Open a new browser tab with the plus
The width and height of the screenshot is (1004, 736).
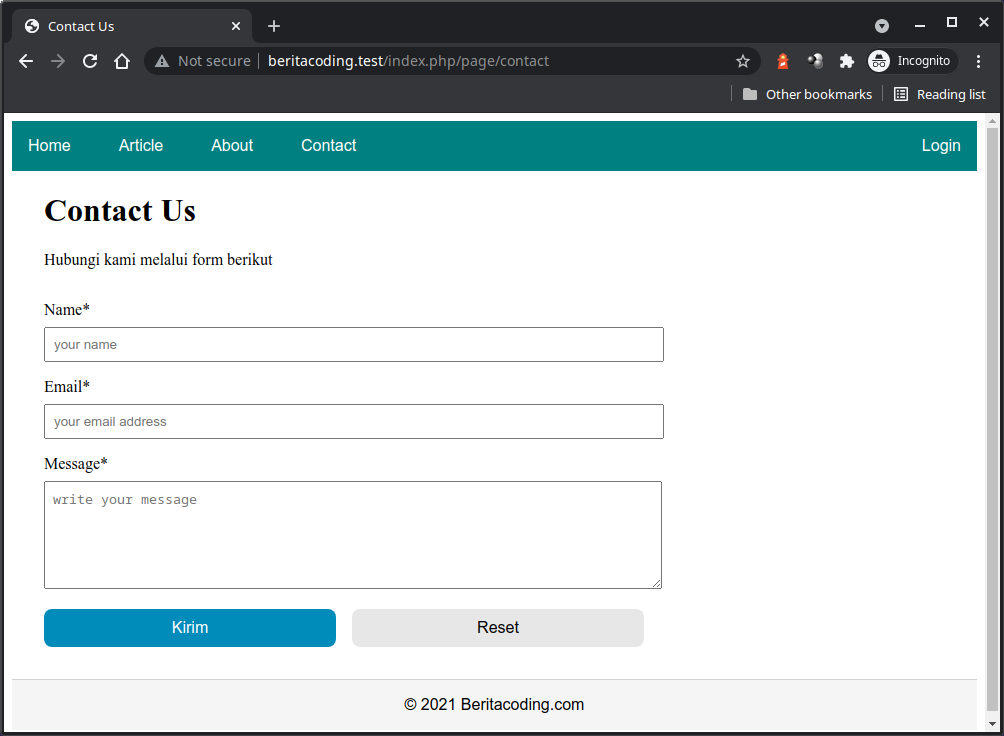(273, 26)
